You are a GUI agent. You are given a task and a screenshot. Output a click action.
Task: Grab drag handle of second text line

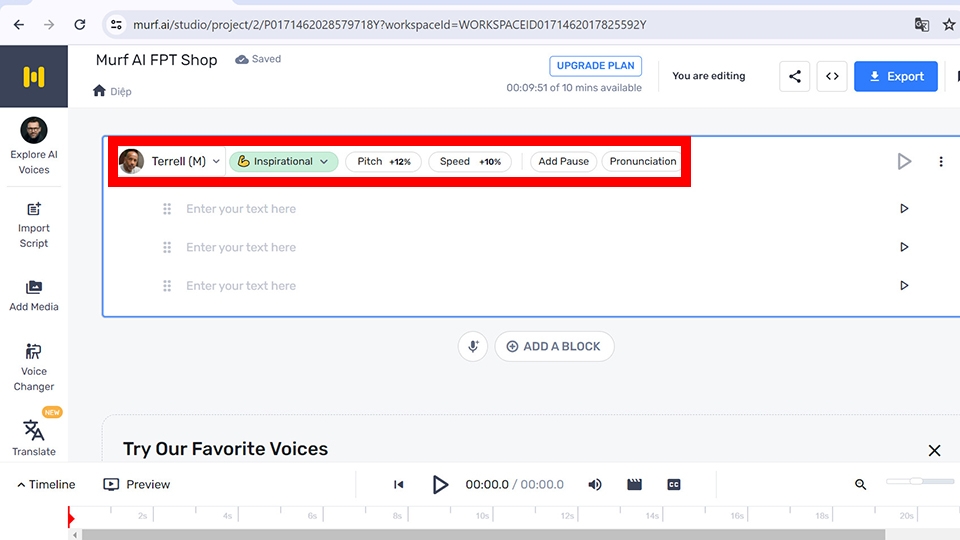(x=167, y=247)
